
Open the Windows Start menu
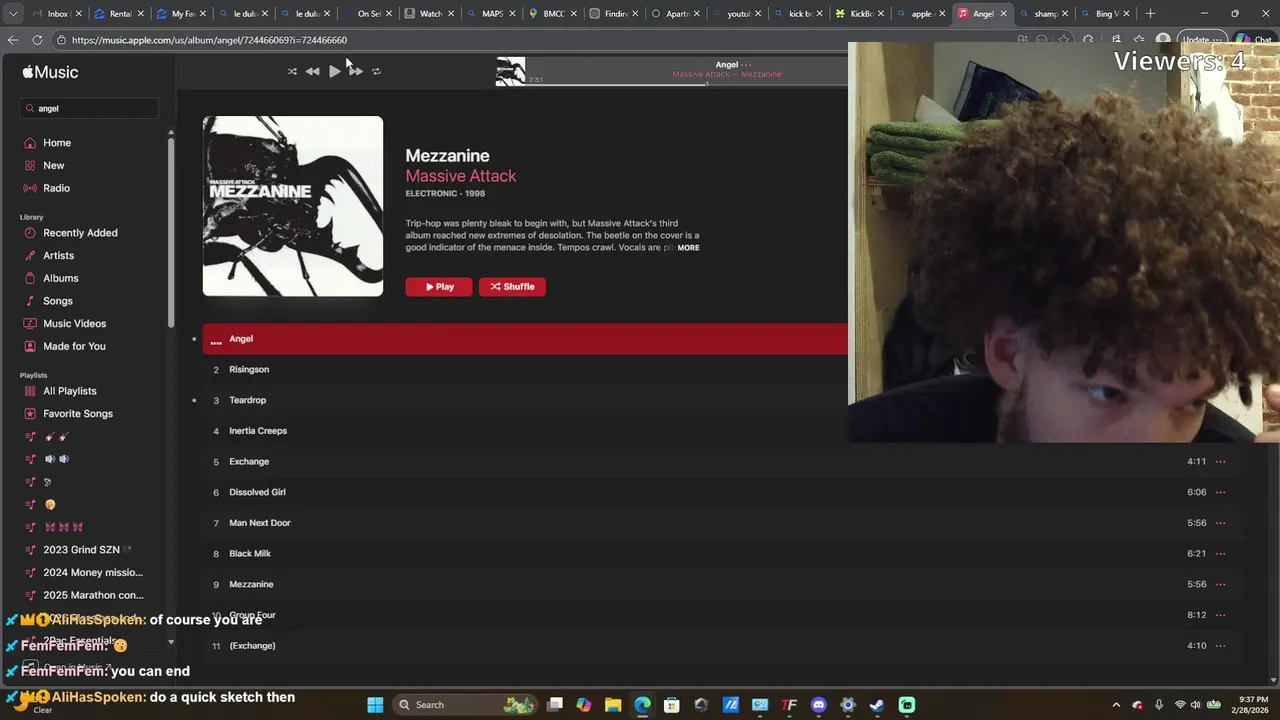pos(375,705)
